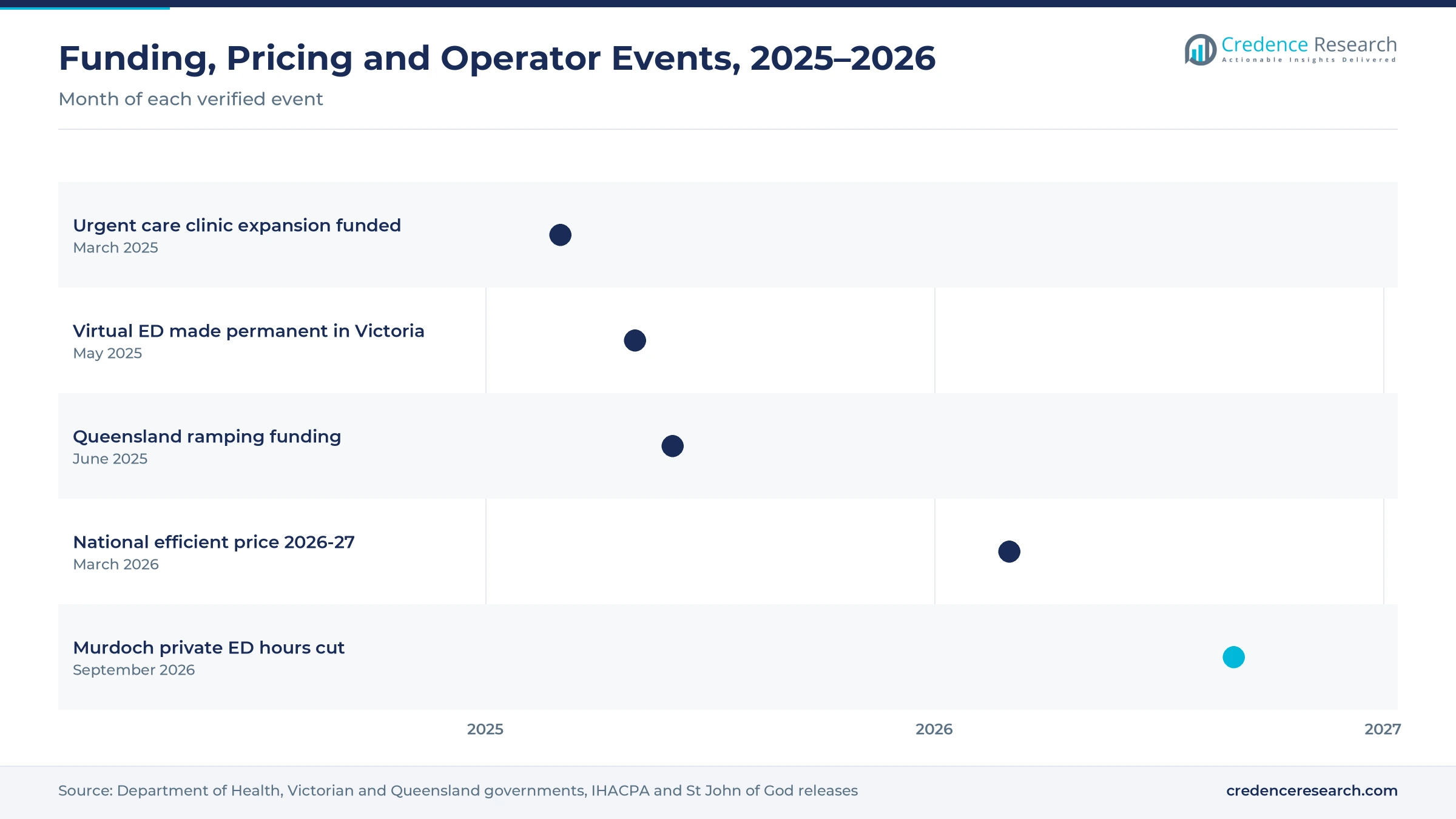The image size is (1456, 819).
Task: Click the 2027 axis label
Action: (1383, 729)
